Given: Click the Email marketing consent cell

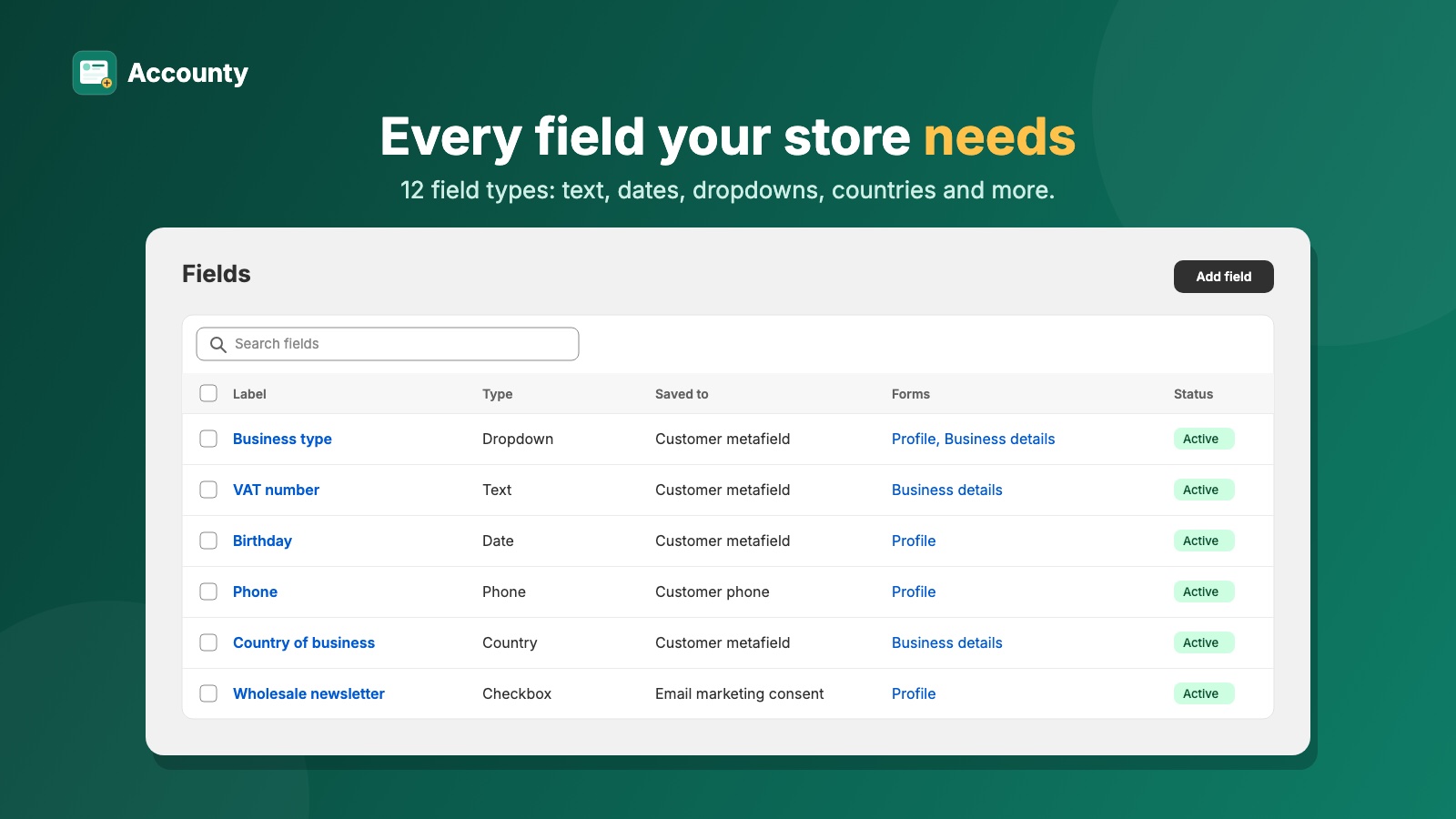Looking at the screenshot, I should [739, 693].
